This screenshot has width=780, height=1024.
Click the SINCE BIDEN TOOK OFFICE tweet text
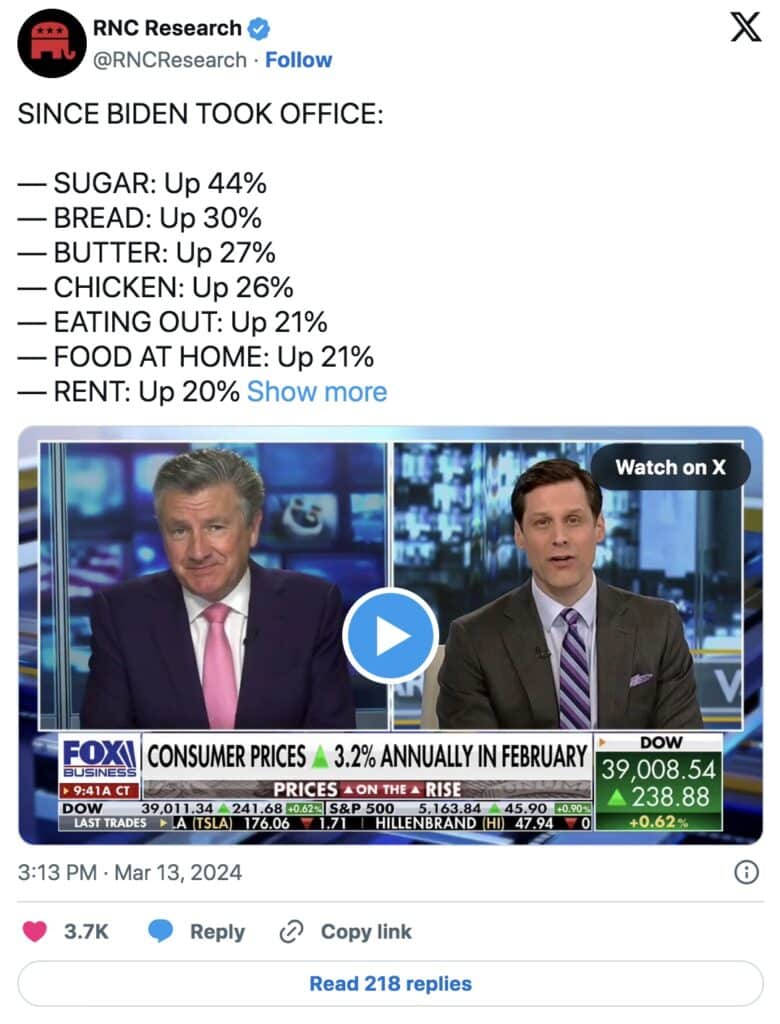200,113
